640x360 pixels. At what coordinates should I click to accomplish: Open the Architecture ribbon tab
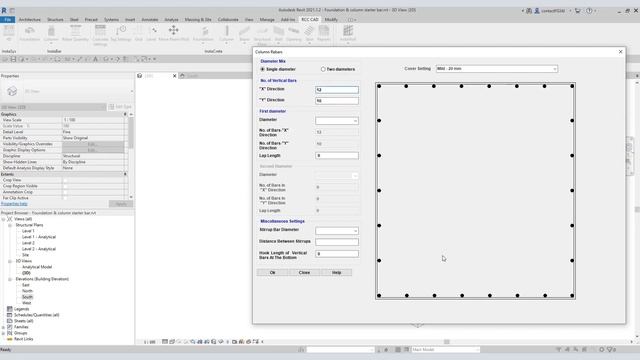coord(30,20)
